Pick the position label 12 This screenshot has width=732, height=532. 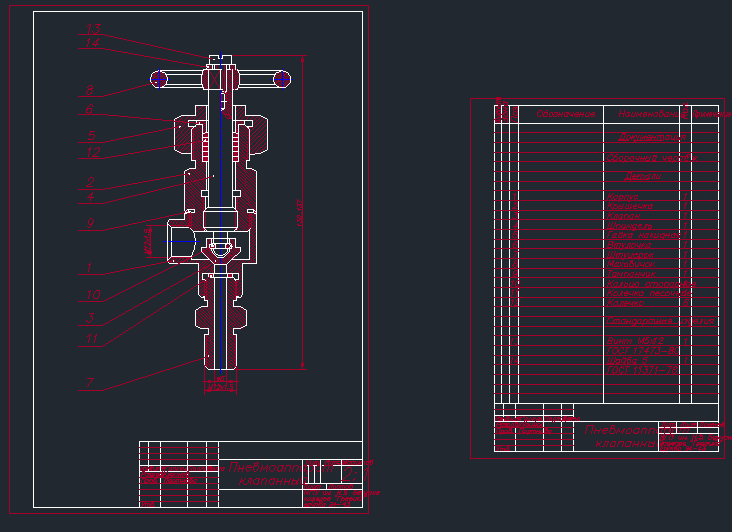[93, 152]
